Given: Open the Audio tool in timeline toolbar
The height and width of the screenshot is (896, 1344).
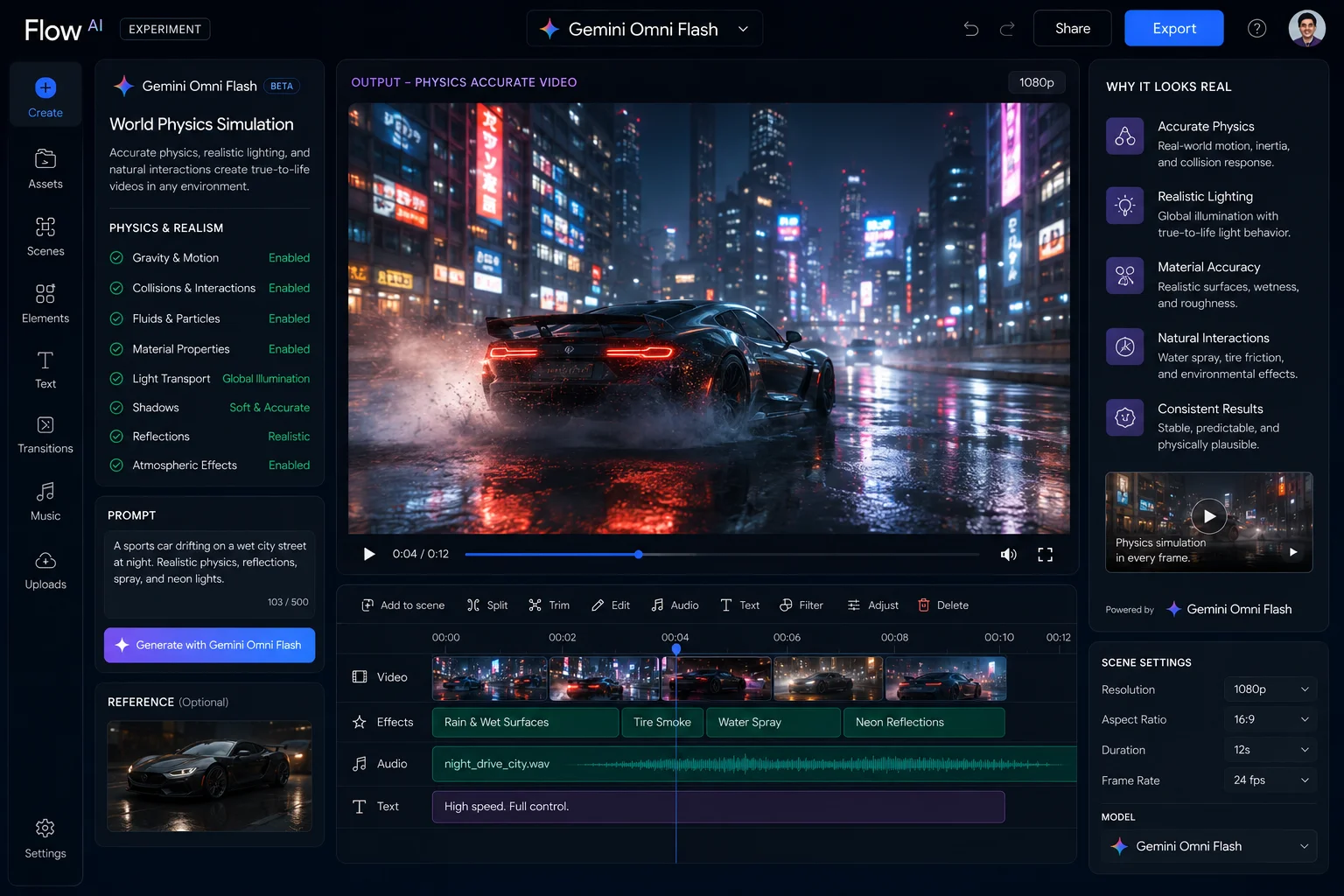Looking at the screenshot, I should (x=675, y=605).
